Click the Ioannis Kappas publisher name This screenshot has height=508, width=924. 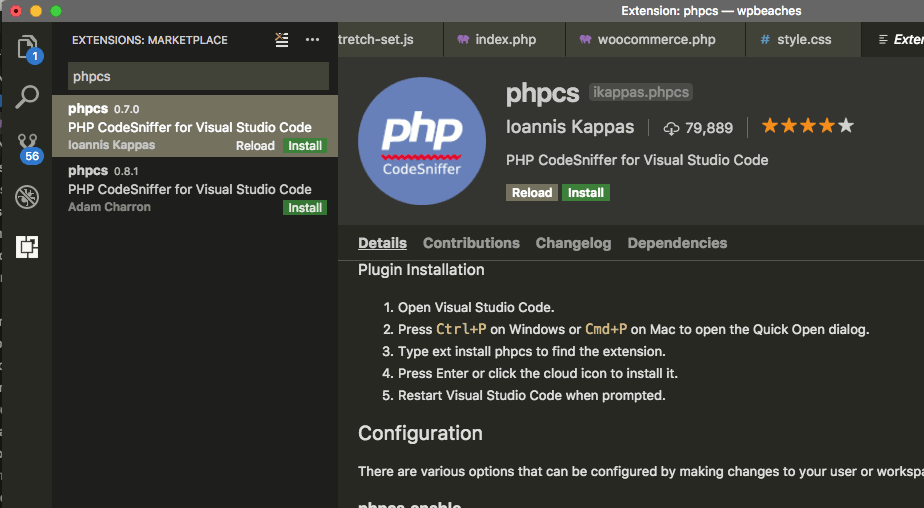[570, 127]
